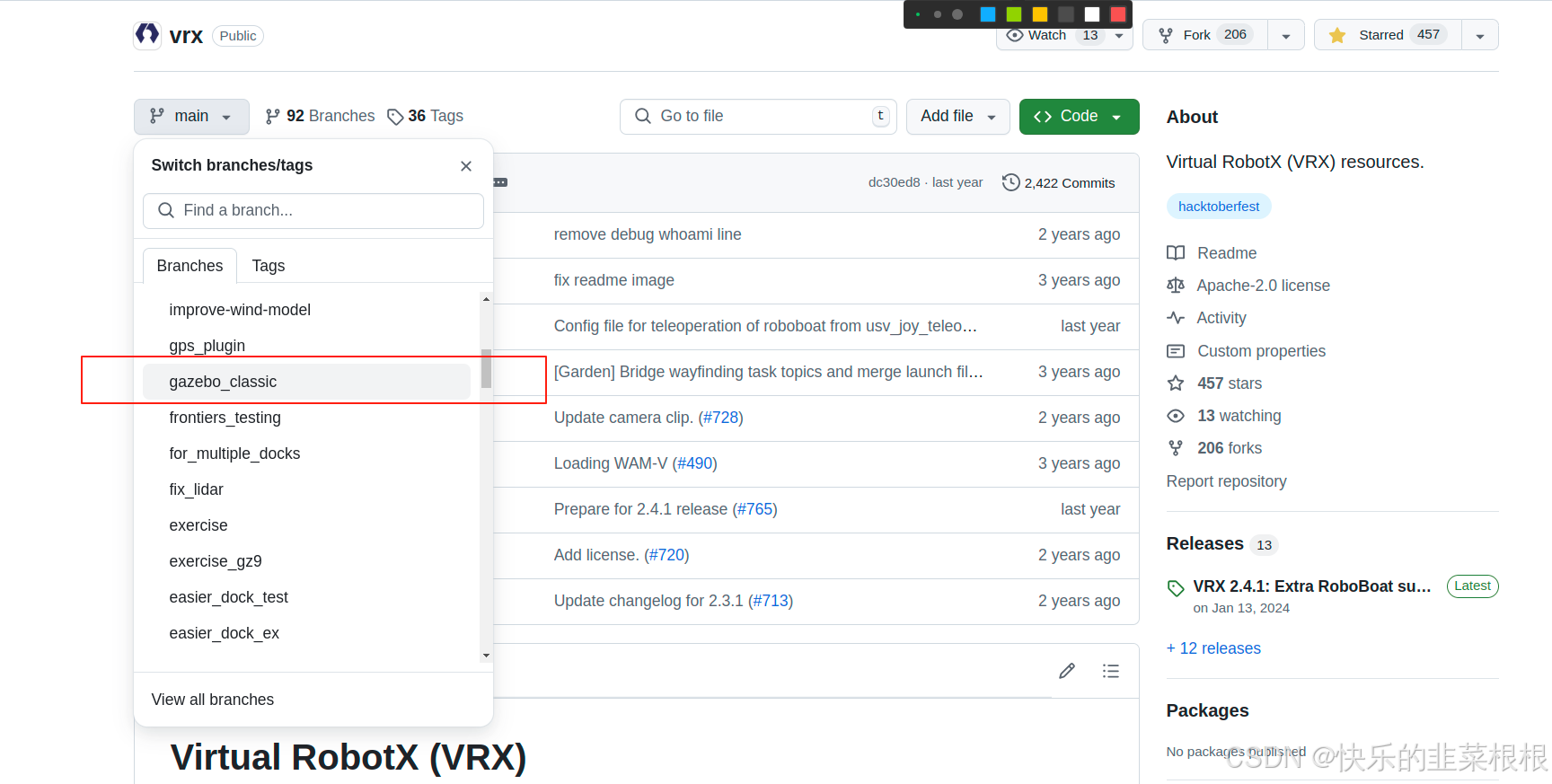This screenshot has height=784, width=1552.
Task: Click the t keyboard shortcut badge
Action: coord(881,116)
